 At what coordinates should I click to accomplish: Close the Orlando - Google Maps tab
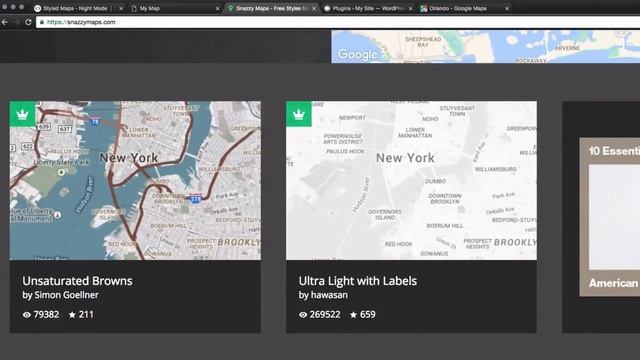pyautogui.click(x=507, y=9)
